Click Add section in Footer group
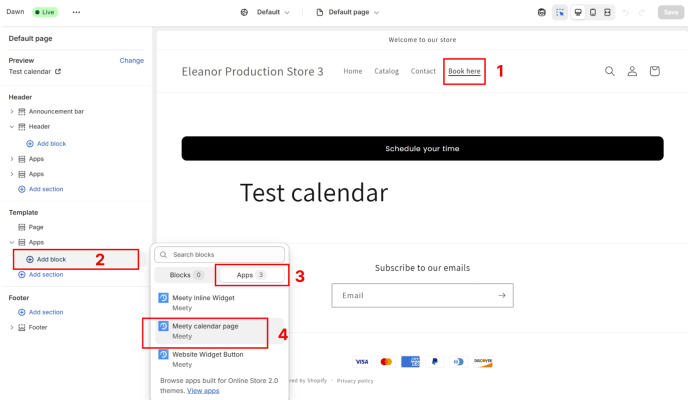 [x=41, y=312]
